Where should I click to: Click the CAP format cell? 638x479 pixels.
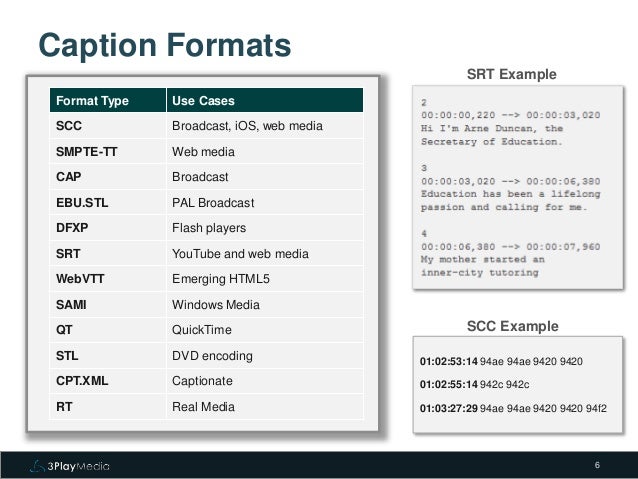(x=108, y=177)
